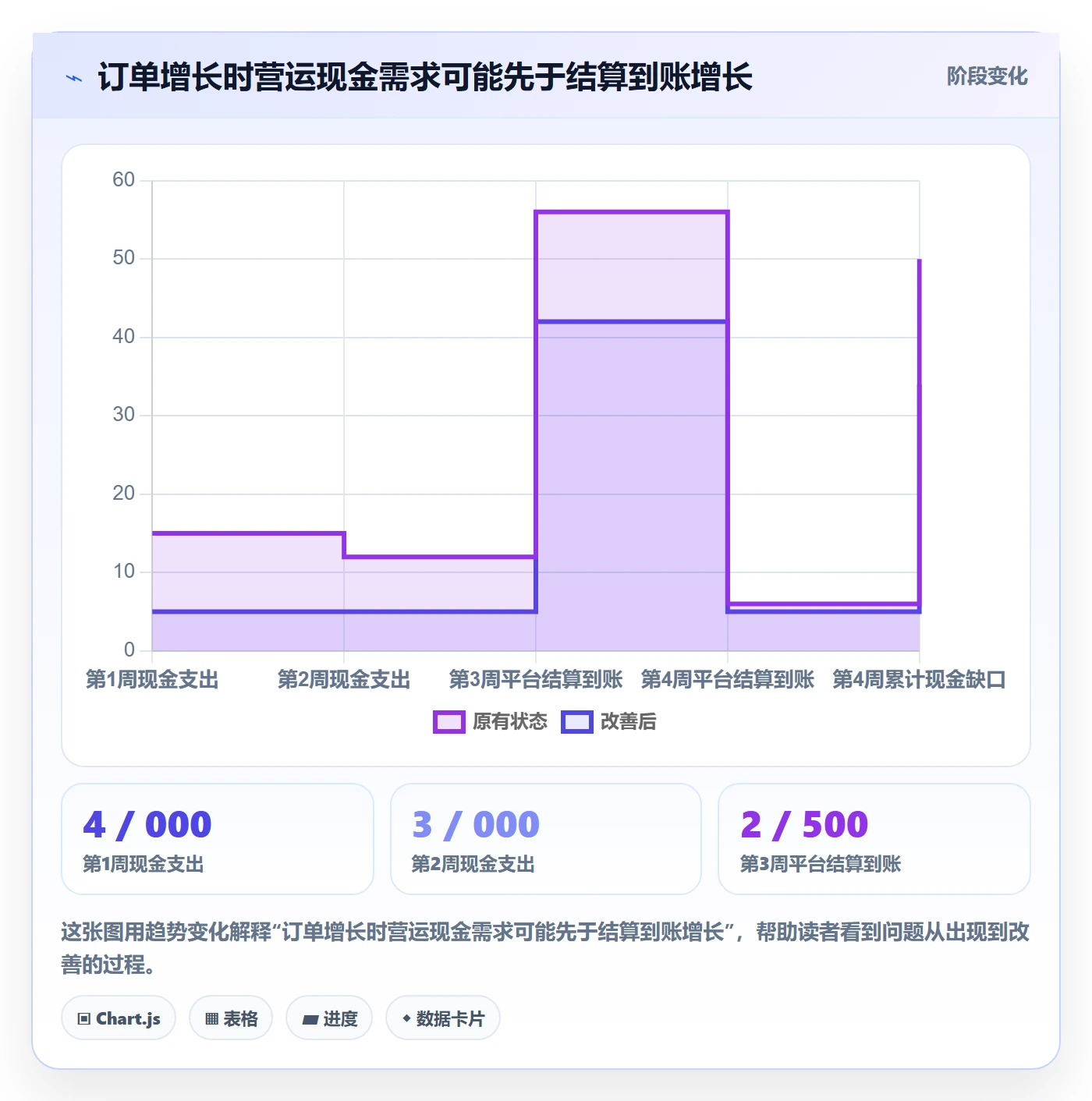Open the 4 / 000 第1周现金支出 card
Screen dimensions: 1092x1101
218,839
